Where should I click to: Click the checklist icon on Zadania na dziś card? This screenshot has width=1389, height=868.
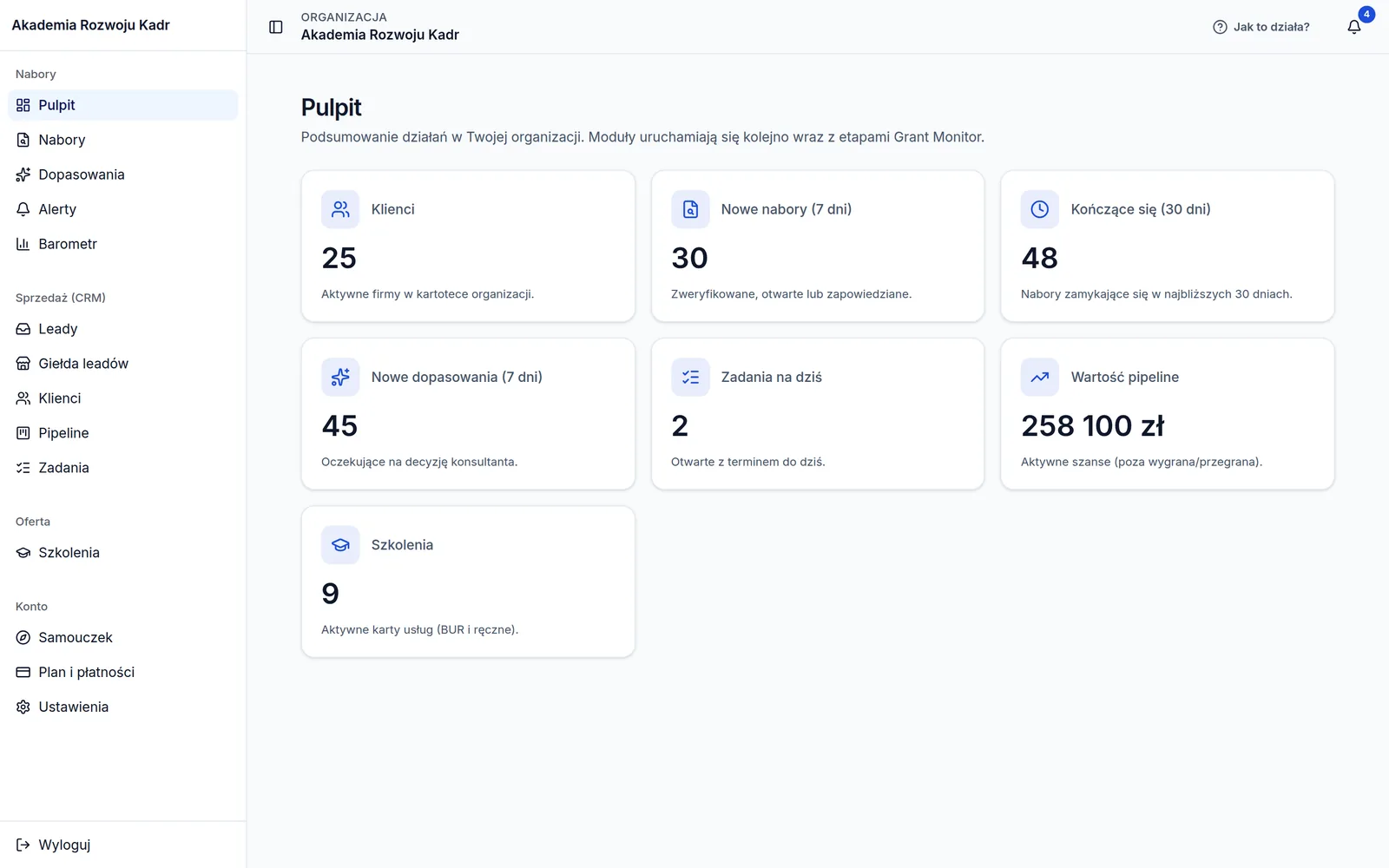coord(690,377)
